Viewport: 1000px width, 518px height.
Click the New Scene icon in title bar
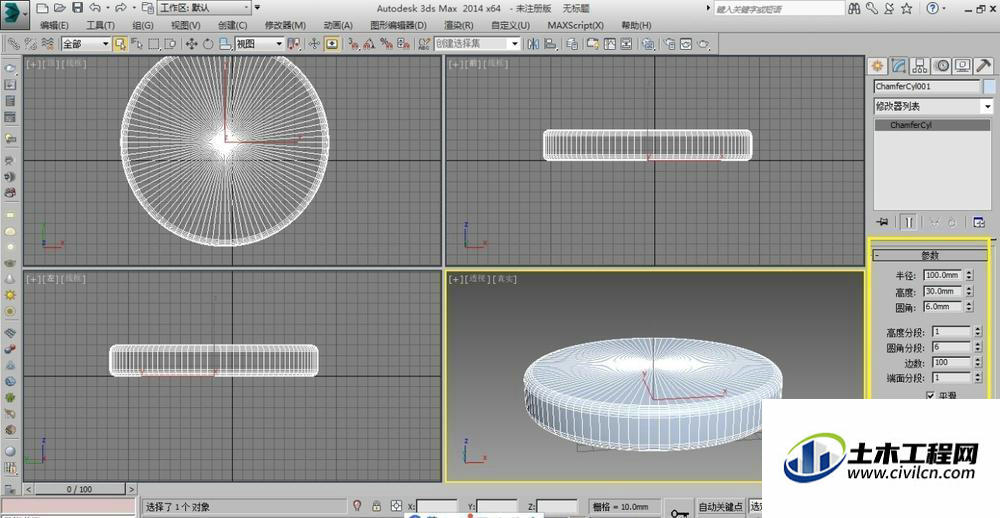pos(41,8)
